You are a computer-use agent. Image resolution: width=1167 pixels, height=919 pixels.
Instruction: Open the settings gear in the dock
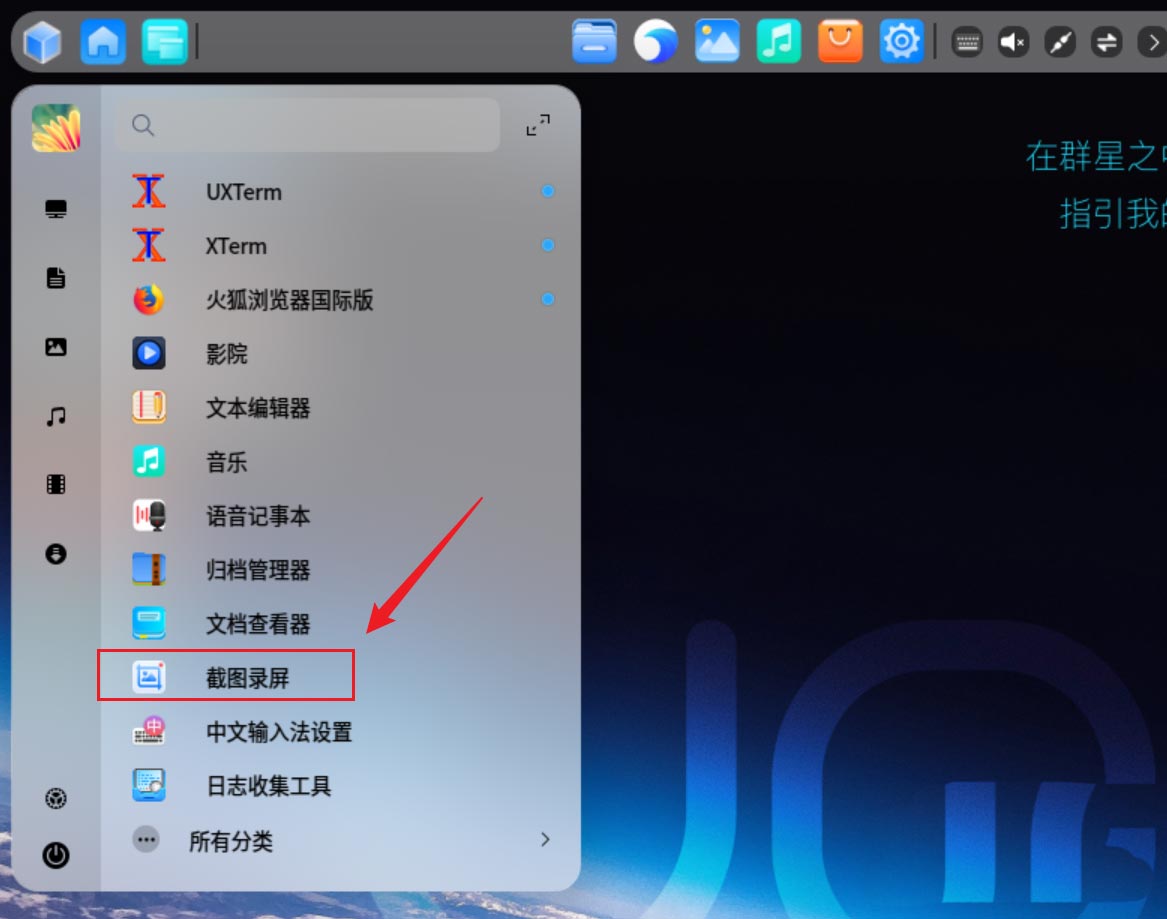pos(901,41)
